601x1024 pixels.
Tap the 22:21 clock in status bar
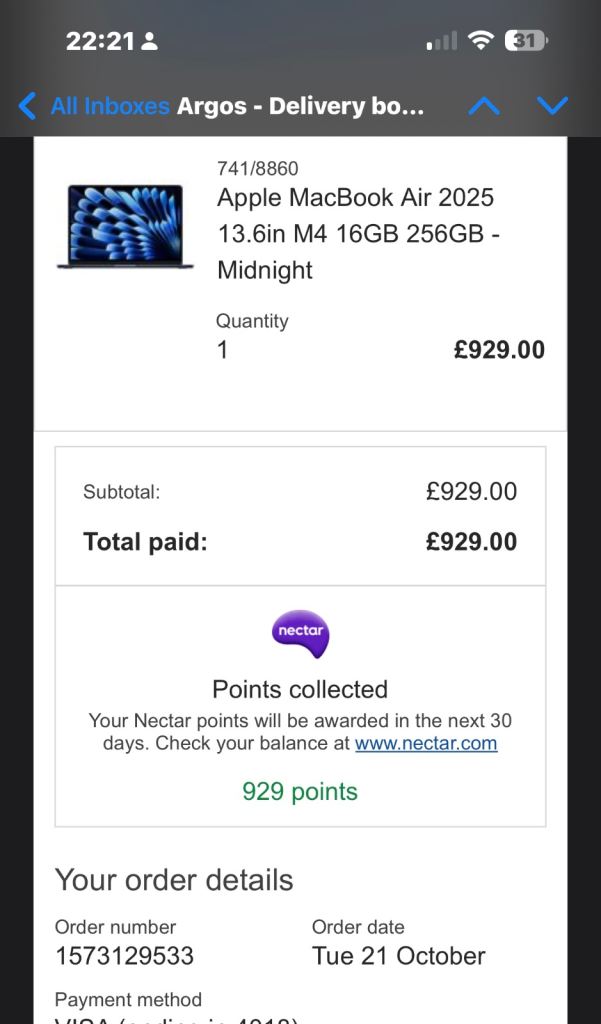[99, 41]
